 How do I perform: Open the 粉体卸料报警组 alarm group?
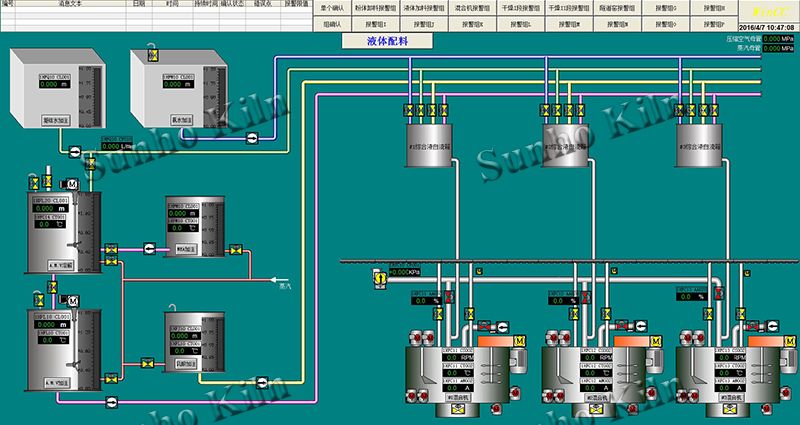pos(376,8)
